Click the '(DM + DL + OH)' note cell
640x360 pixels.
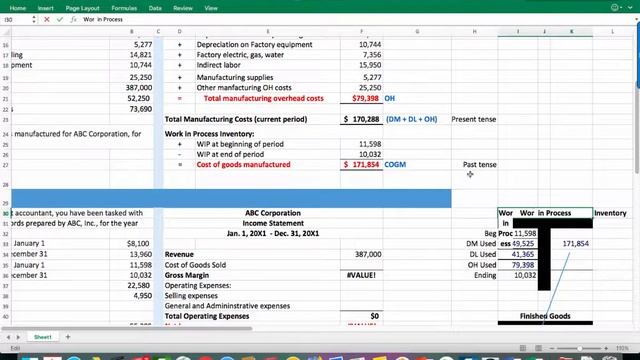pyautogui.click(x=411, y=119)
